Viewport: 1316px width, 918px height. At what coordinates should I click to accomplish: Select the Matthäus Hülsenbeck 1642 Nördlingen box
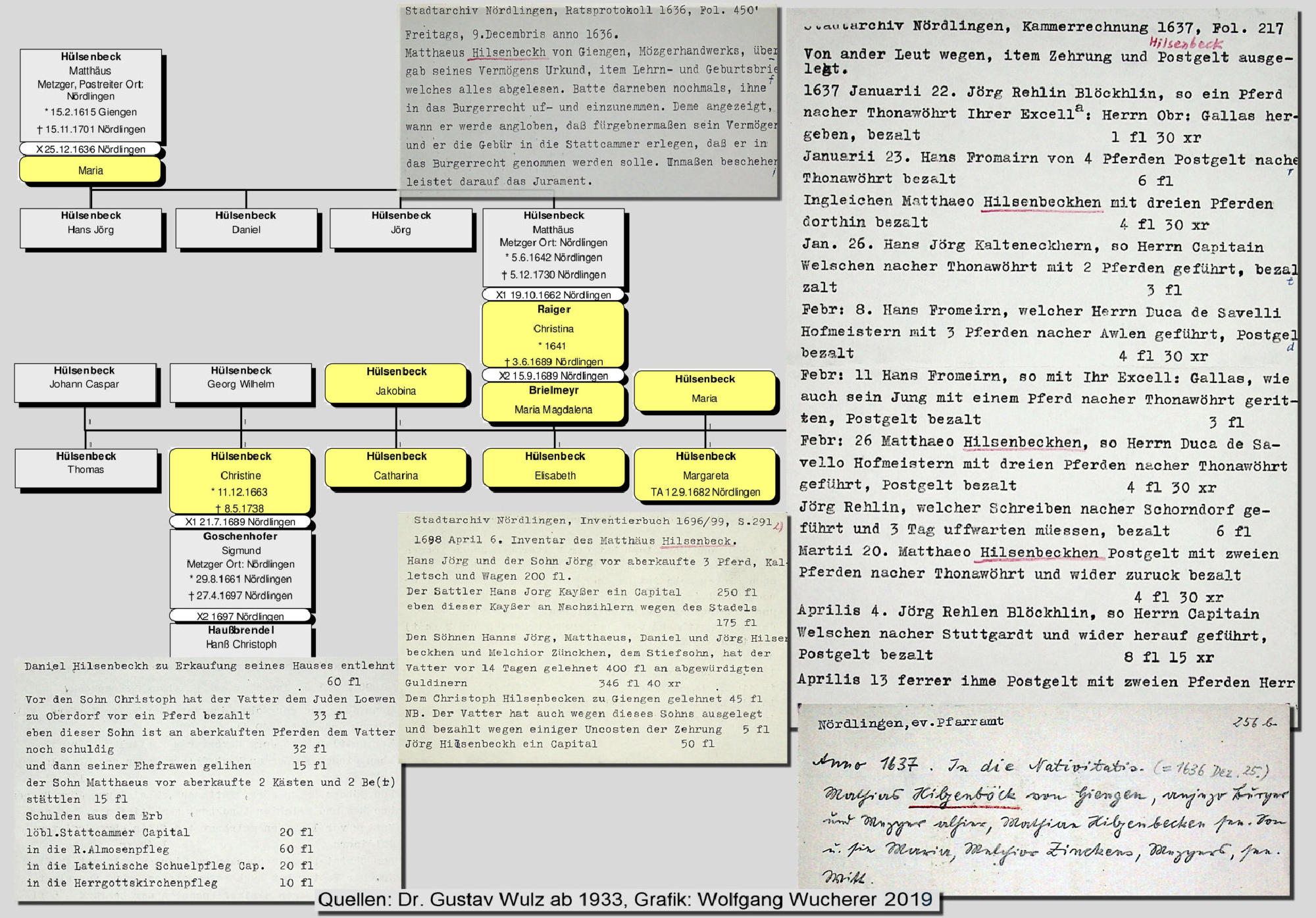(x=553, y=248)
